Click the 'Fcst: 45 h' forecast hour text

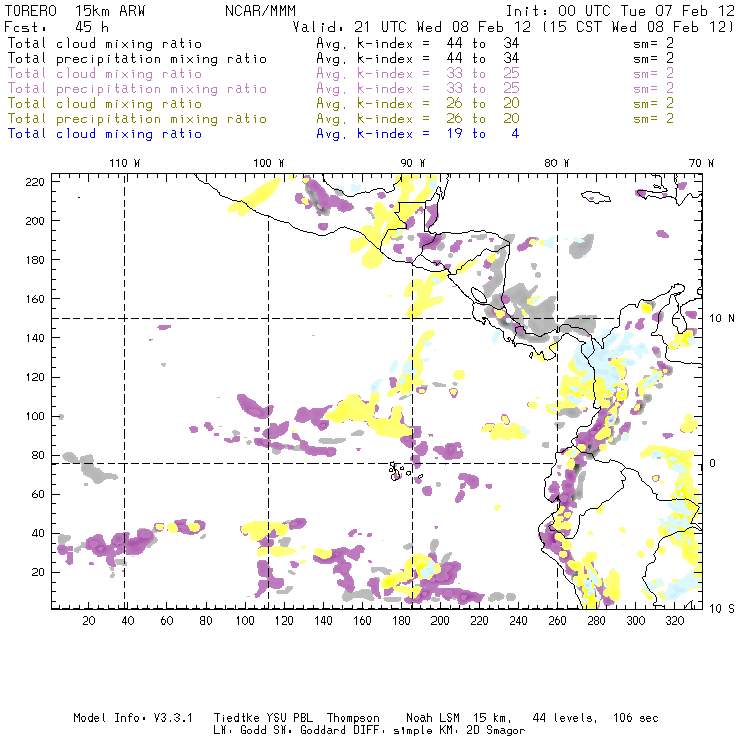point(57,27)
